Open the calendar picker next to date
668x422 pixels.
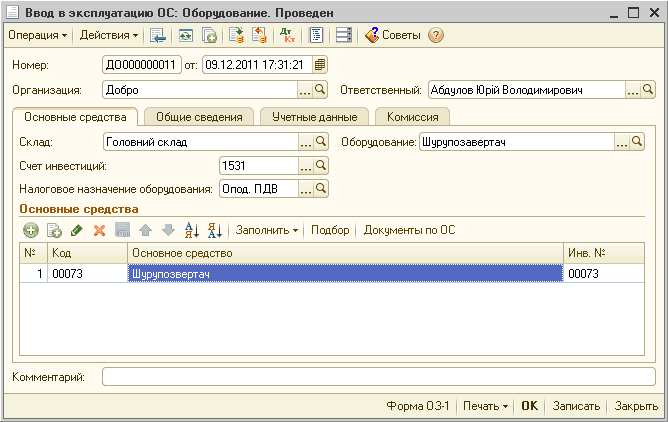320,65
